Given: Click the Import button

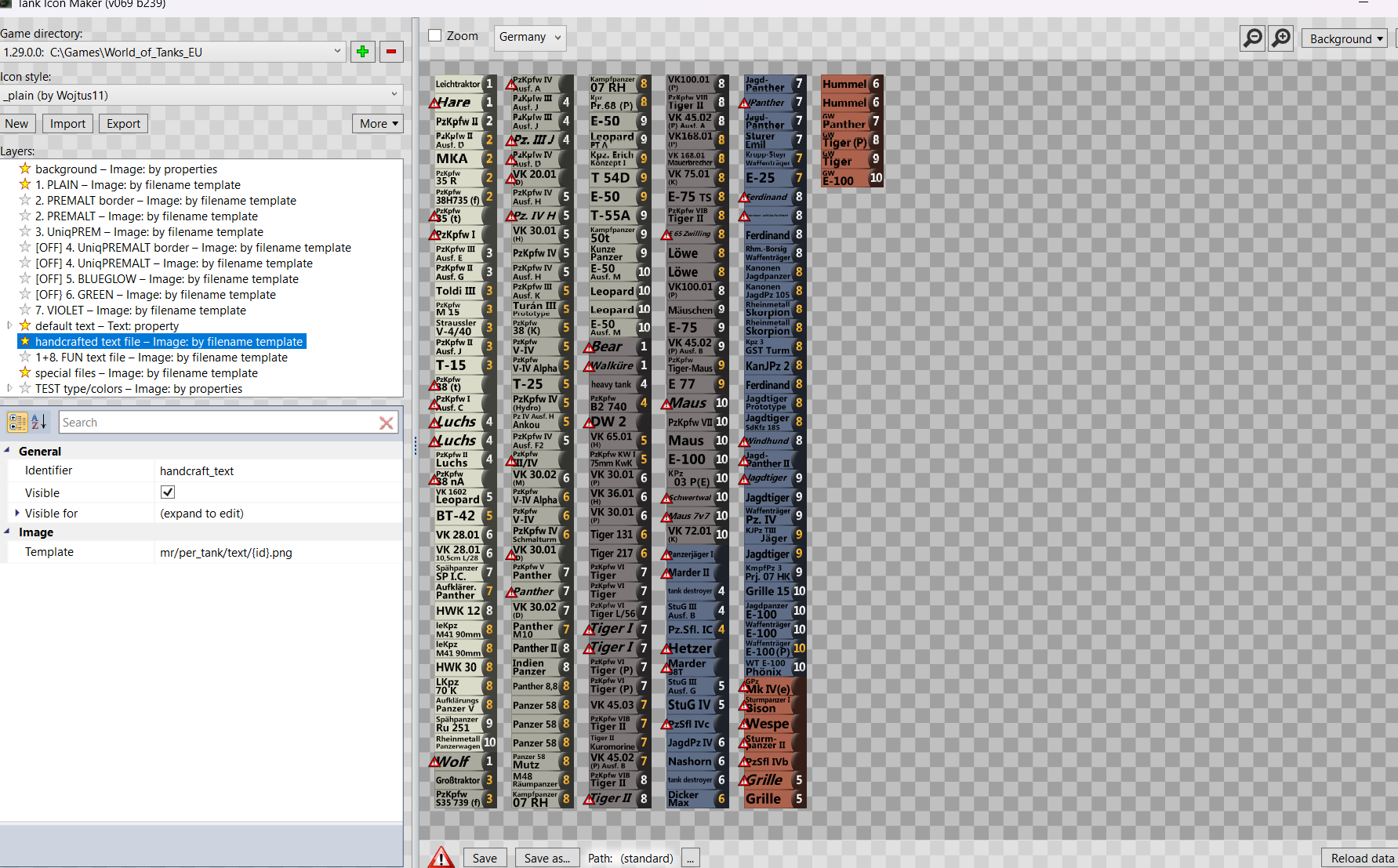Looking at the screenshot, I should (x=67, y=123).
